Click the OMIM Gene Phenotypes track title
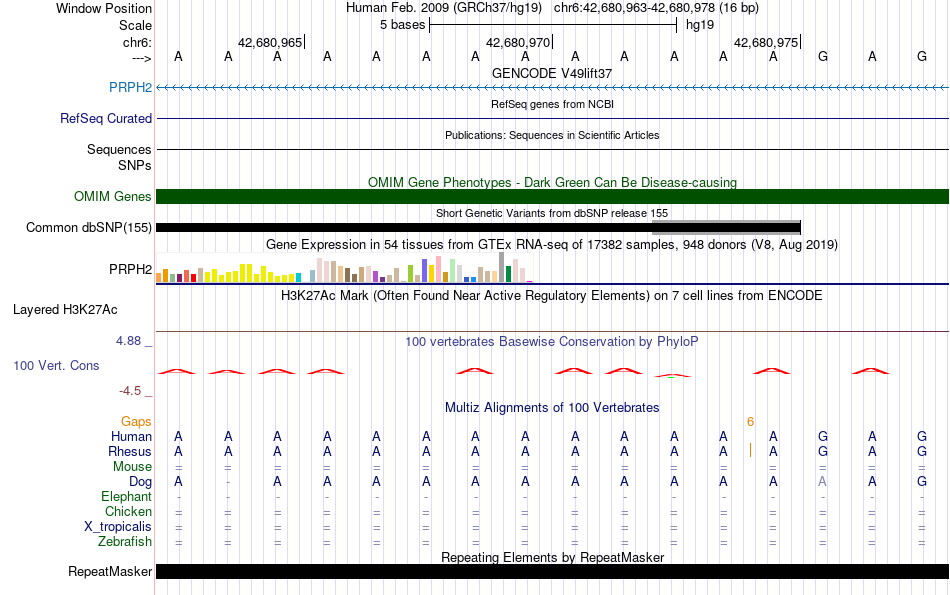Image resolution: width=950 pixels, height=595 pixels. (x=552, y=182)
